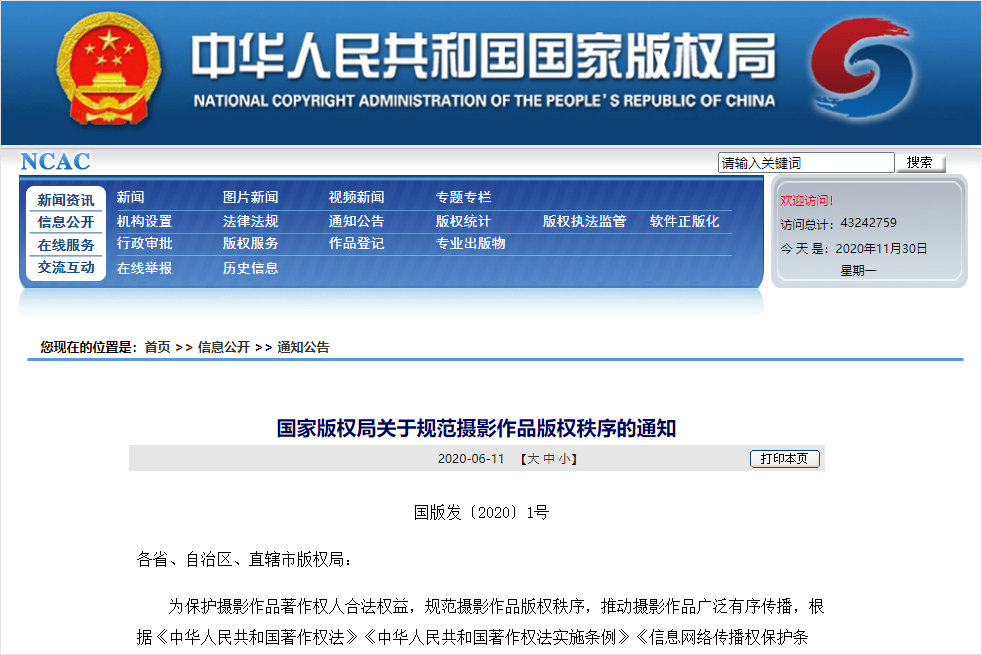Click the national emblem logo in header
Image resolution: width=982 pixels, height=655 pixels.
[108, 69]
